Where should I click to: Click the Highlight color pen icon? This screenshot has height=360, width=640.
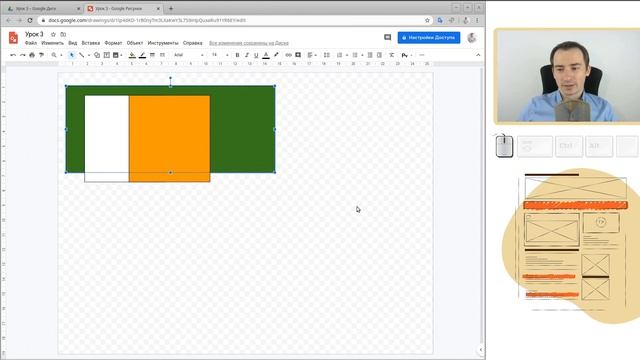276,55
